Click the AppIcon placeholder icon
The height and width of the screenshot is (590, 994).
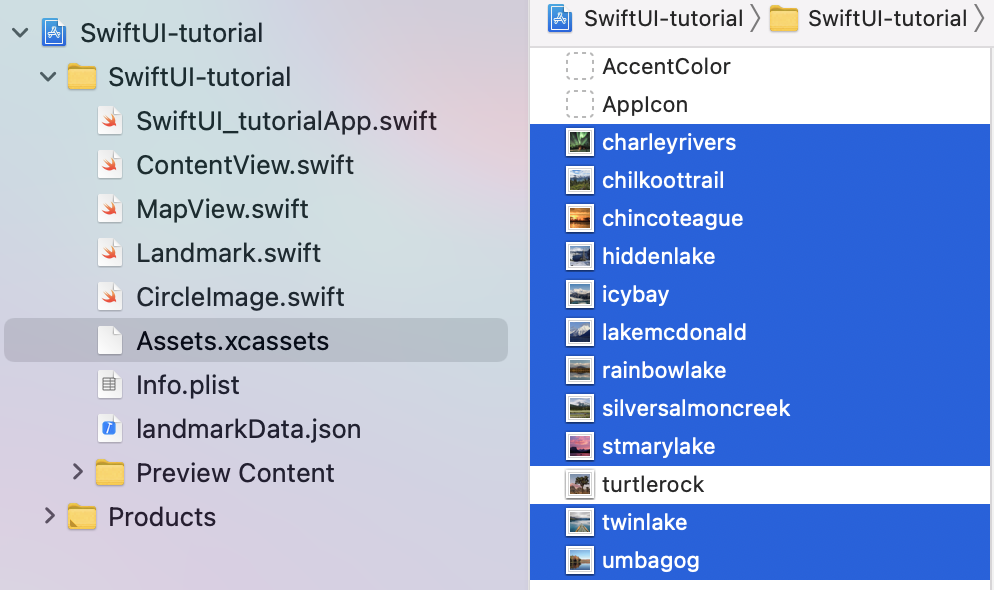pos(579,104)
